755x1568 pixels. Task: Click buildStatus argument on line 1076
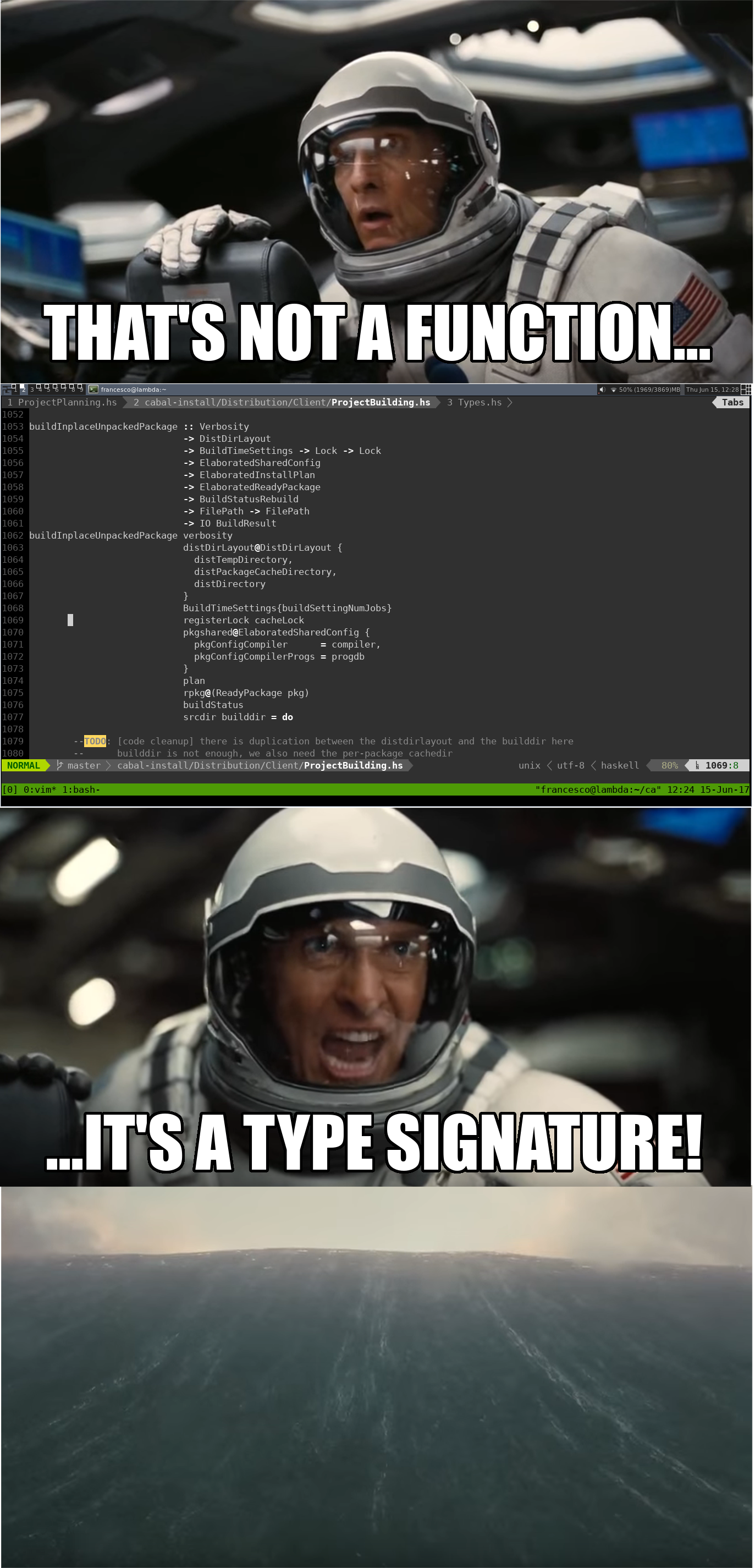click(213, 705)
